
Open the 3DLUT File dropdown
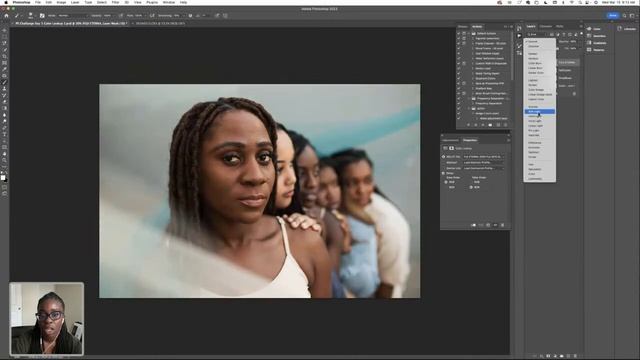[483, 157]
